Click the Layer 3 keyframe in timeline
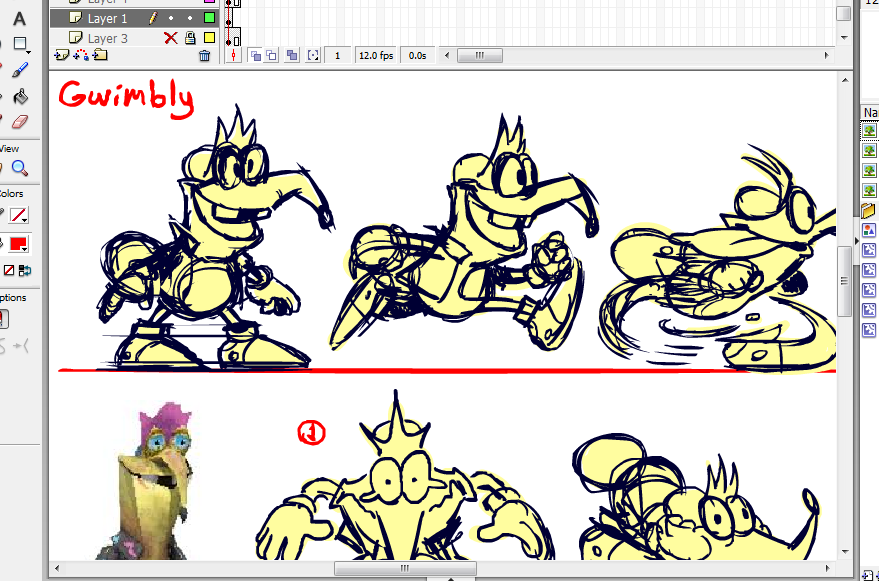879x581 pixels. pyautogui.click(x=229, y=42)
